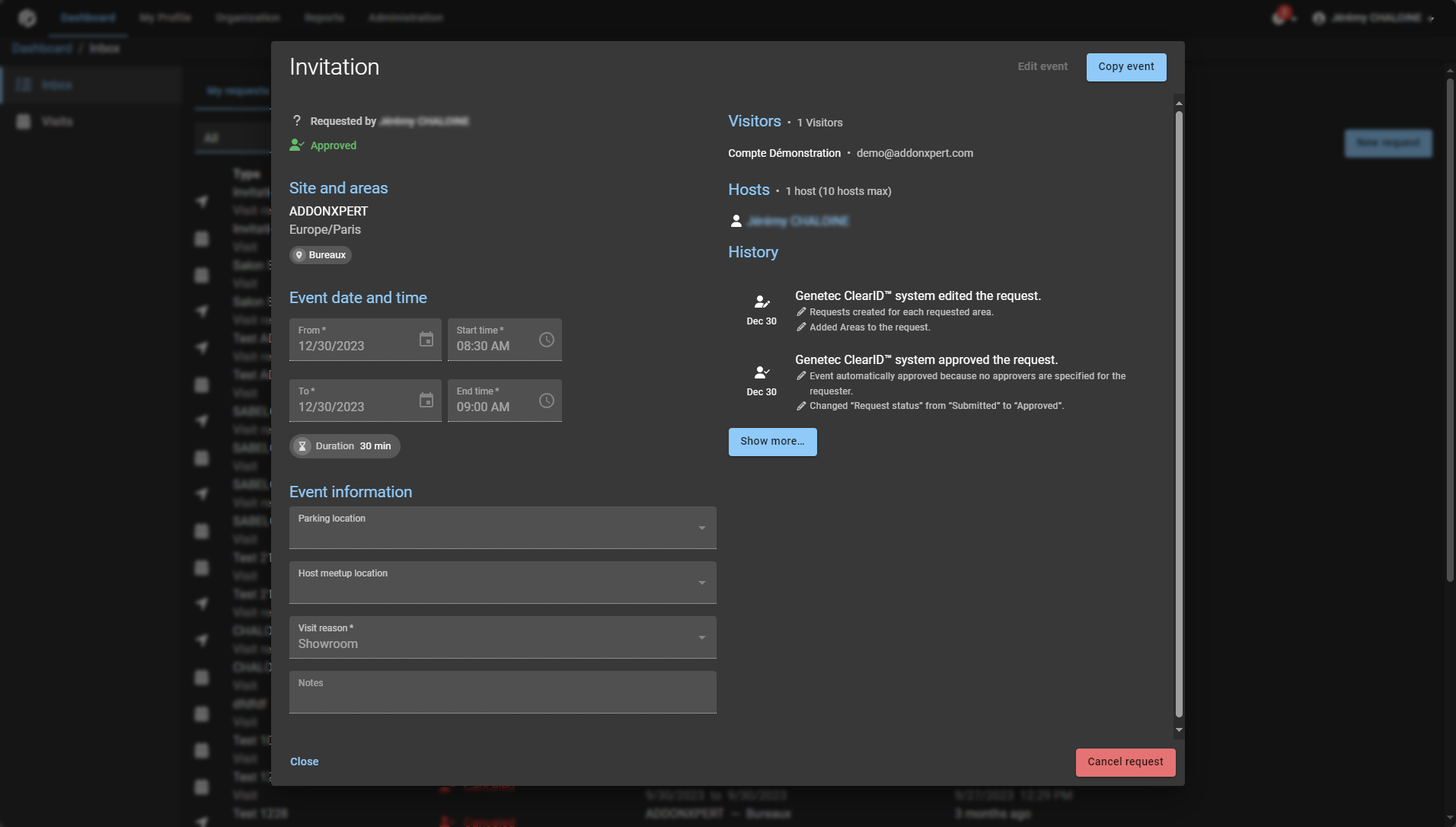Click the host person icon
This screenshot has height=827, width=1456.
[x=736, y=222]
